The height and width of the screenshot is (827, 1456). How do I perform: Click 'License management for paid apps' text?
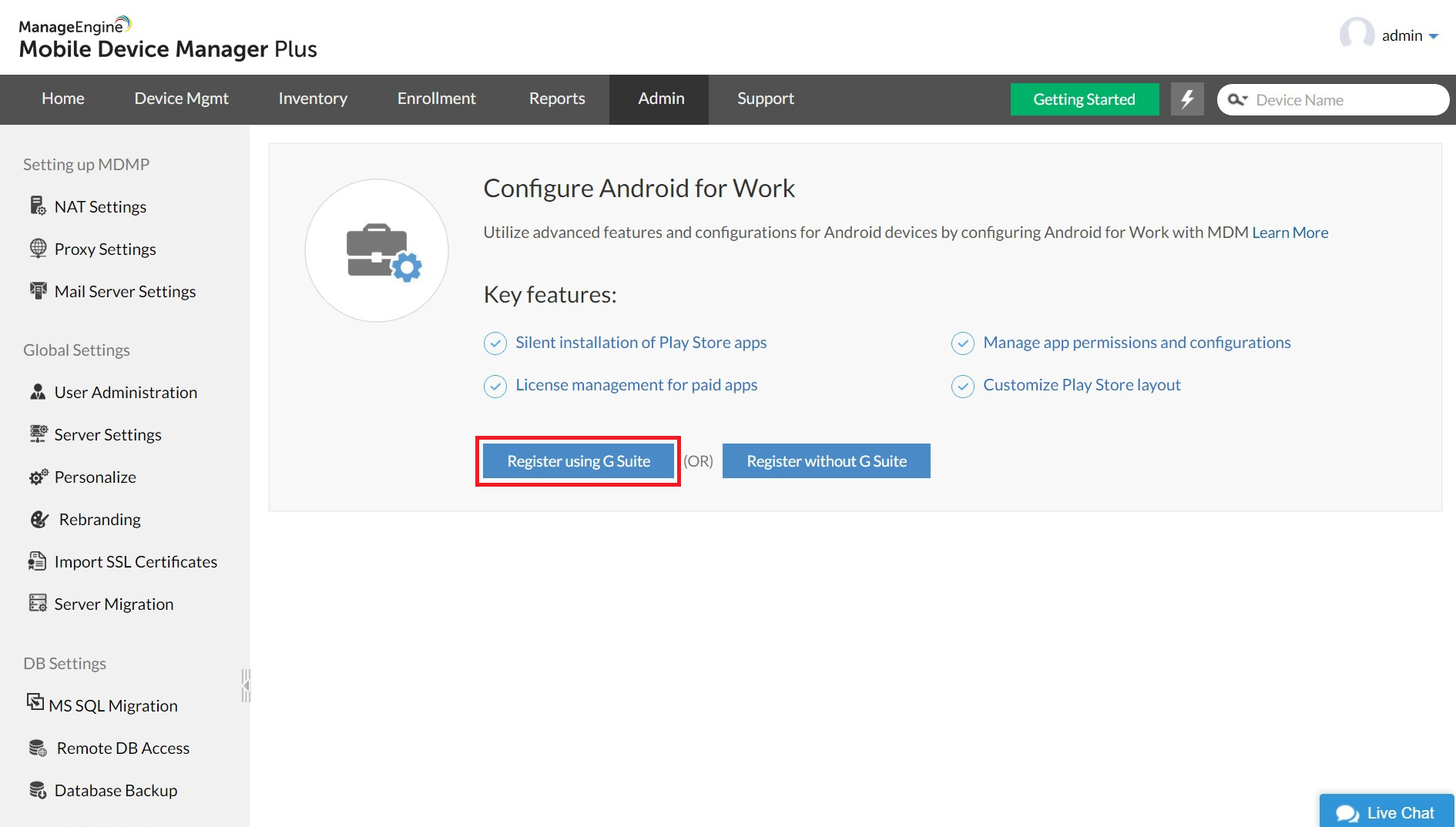(636, 385)
